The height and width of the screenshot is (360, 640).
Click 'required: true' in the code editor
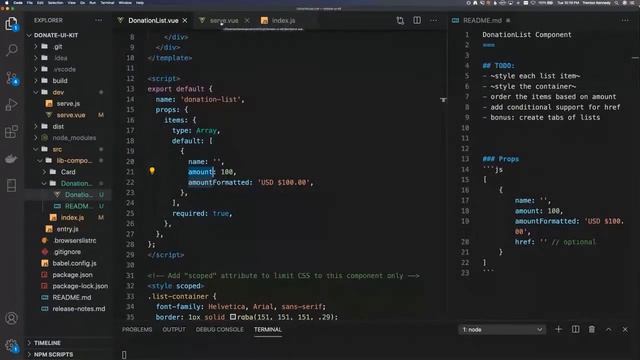pyautogui.click(x=202, y=213)
